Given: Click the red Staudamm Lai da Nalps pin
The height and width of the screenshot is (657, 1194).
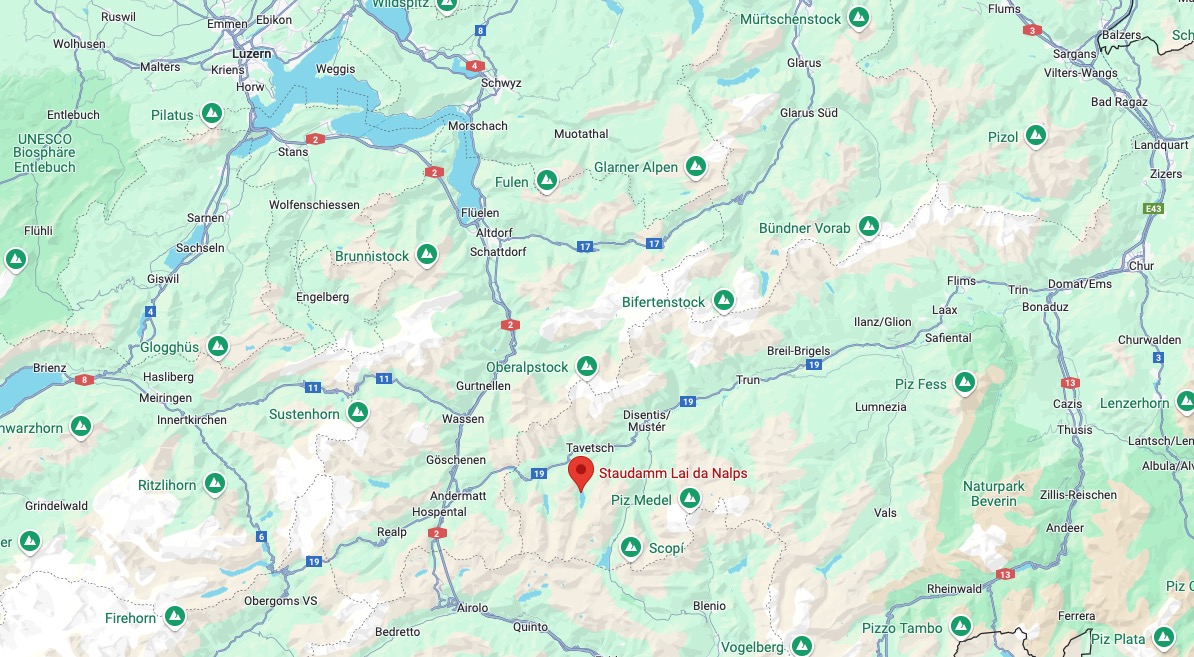Looking at the screenshot, I should point(581,474).
